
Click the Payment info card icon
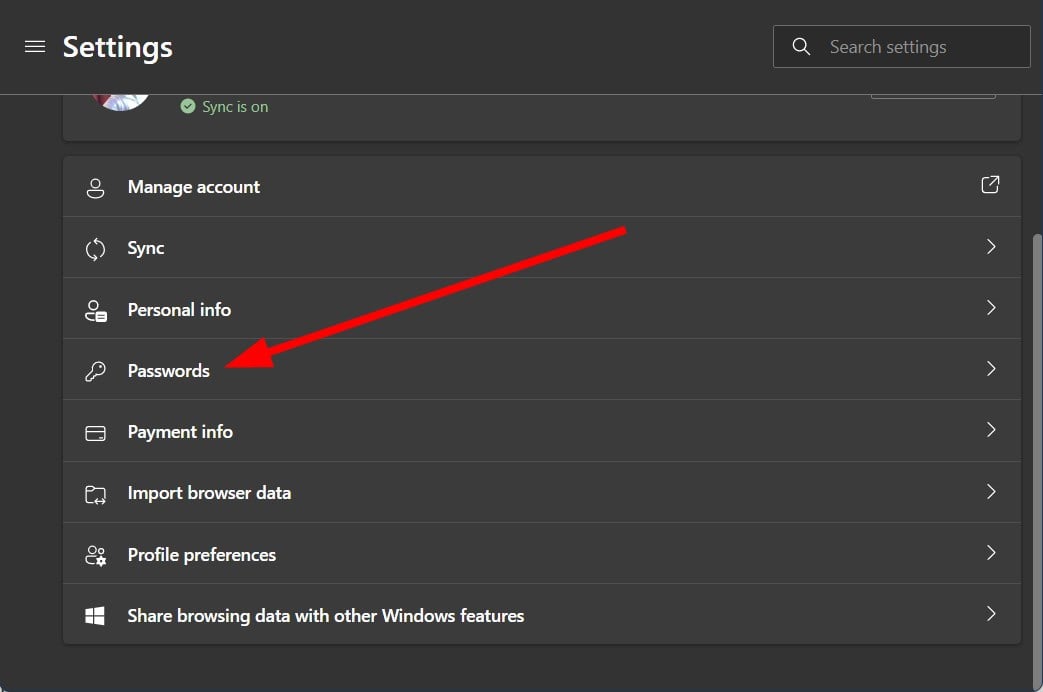click(96, 433)
